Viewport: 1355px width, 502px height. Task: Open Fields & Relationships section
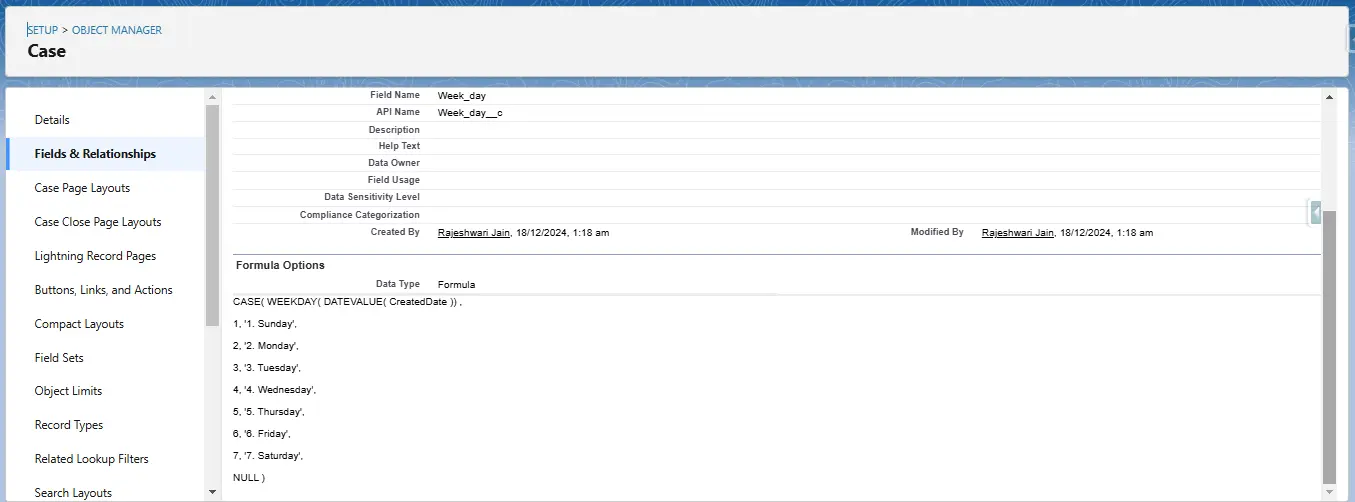click(95, 154)
